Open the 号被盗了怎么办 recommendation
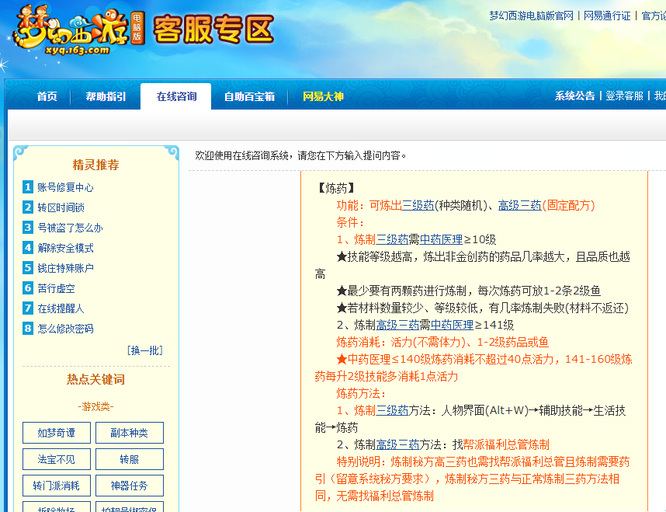The height and width of the screenshot is (512, 666). tap(70, 227)
